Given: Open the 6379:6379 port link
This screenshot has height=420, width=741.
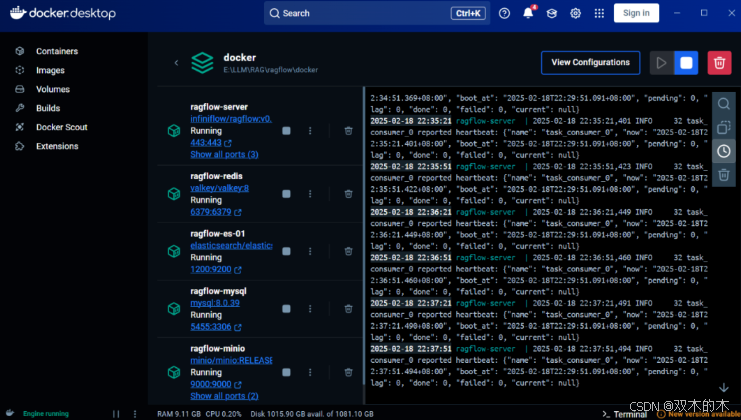Looking at the screenshot, I should (x=211, y=212).
